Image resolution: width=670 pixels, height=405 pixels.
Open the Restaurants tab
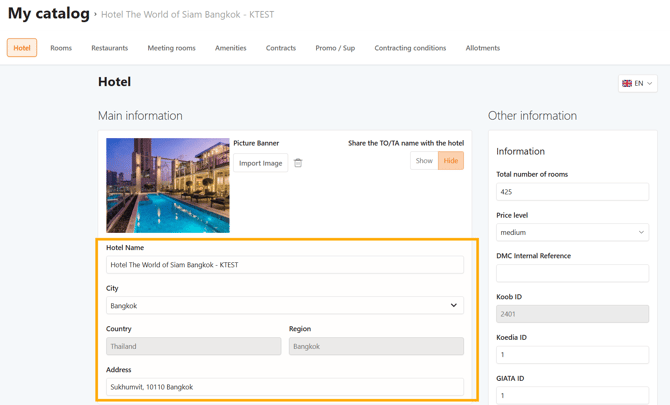[x=109, y=48]
